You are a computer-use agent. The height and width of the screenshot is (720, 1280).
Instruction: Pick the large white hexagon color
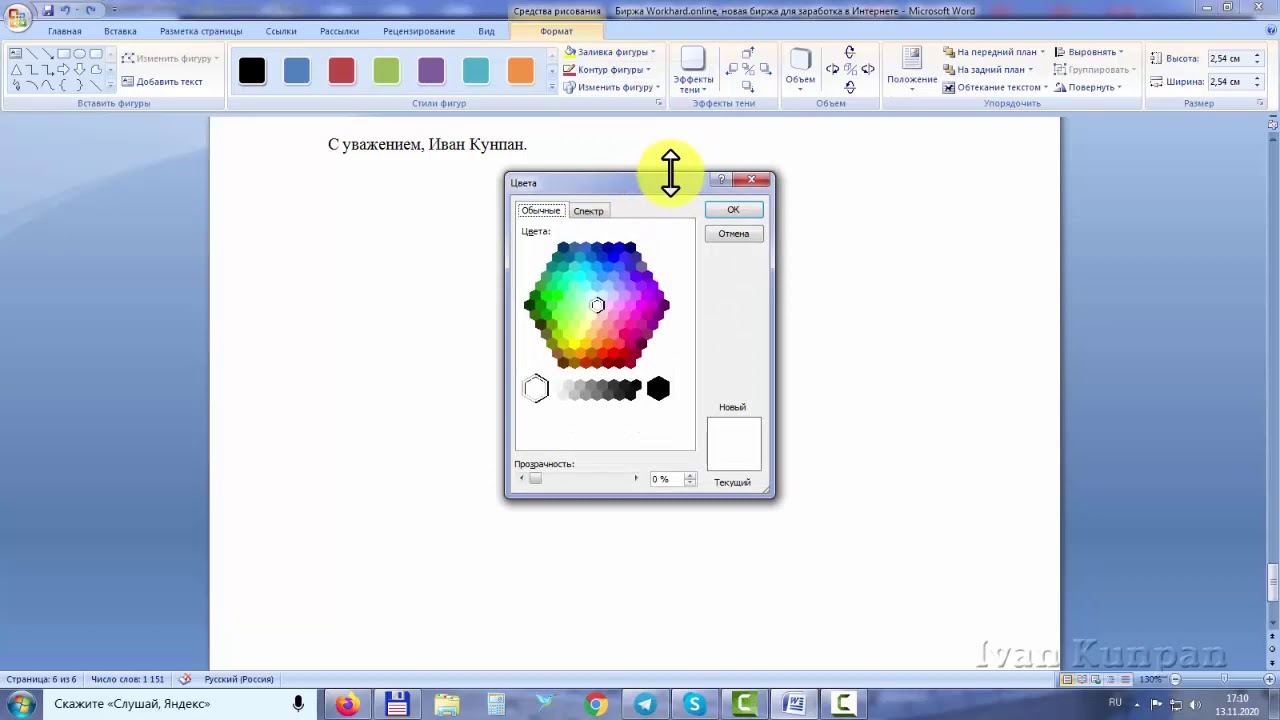pos(536,389)
